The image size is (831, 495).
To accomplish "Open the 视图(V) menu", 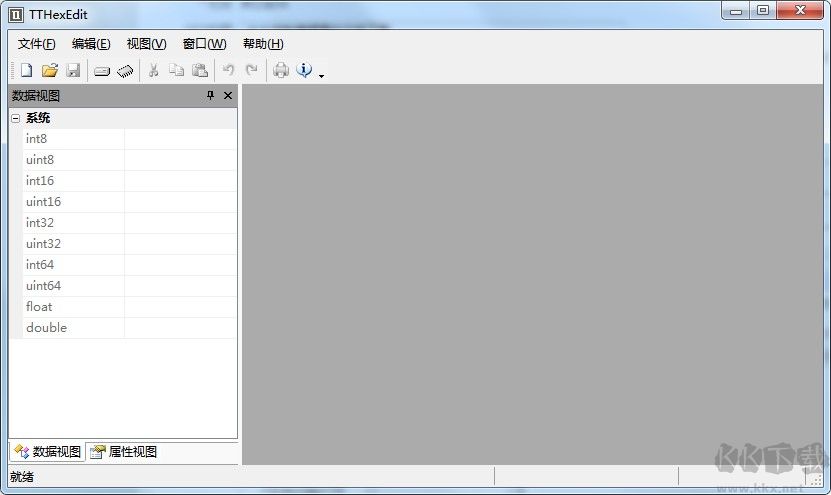I will [x=146, y=44].
